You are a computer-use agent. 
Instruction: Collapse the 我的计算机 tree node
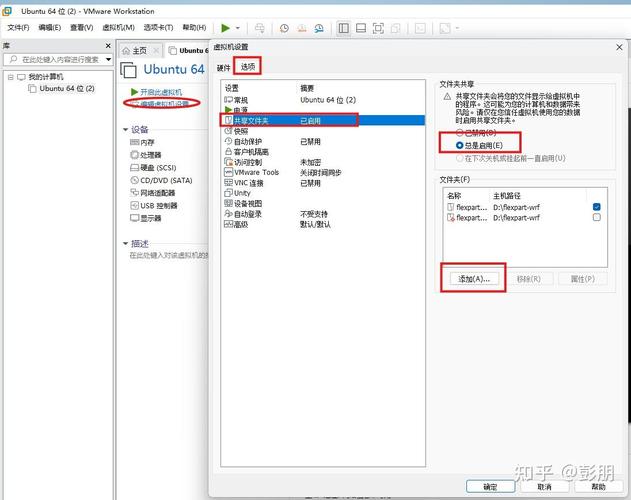(11, 77)
